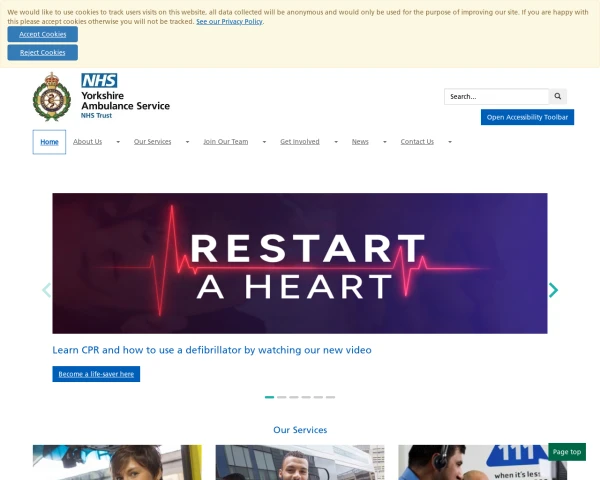Open the See our Privacy Policy link
The image size is (600, 480).
click(229, 21)
